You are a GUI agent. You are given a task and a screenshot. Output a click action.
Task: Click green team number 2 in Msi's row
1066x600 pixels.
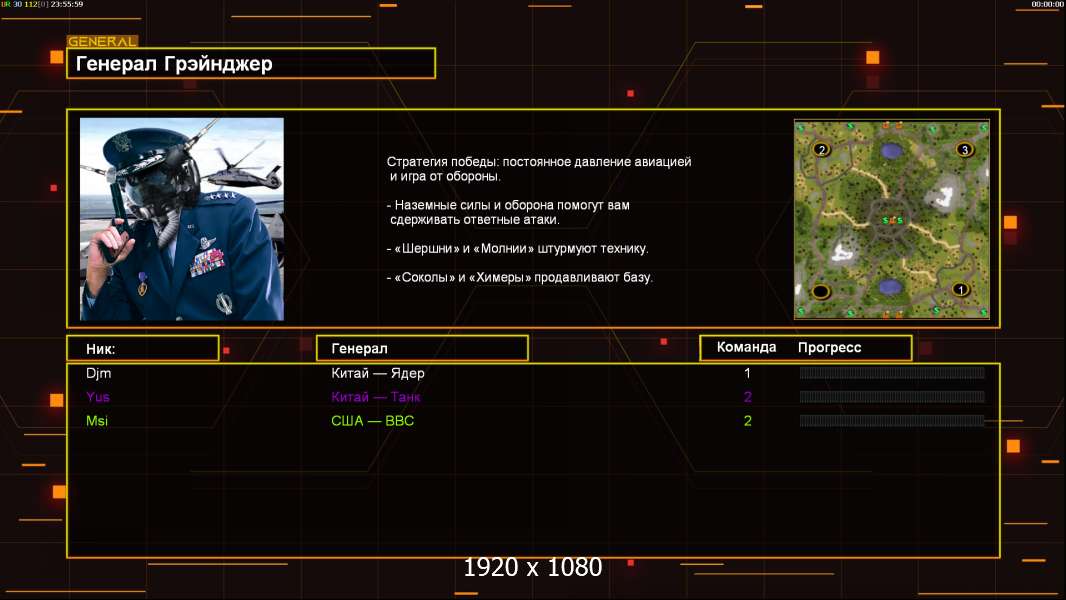748,421
